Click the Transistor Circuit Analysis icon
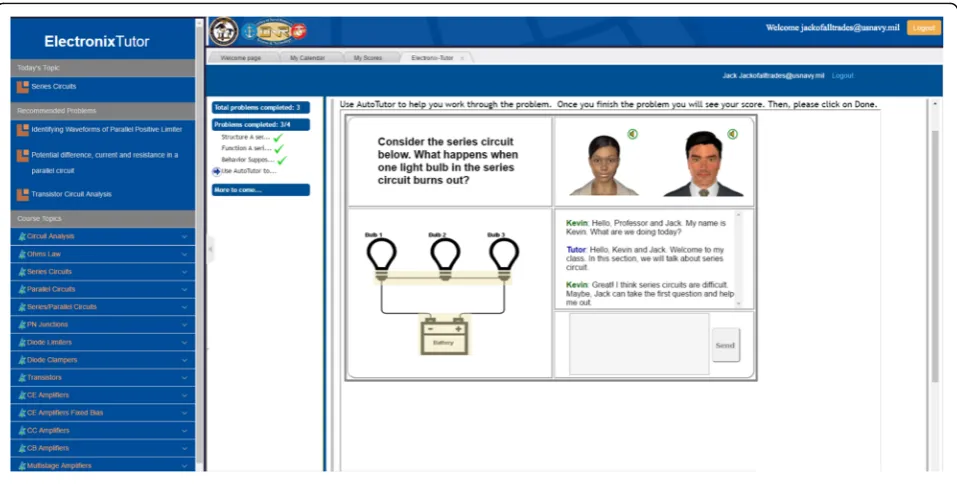The image size is (957, 484). (23, 194)
